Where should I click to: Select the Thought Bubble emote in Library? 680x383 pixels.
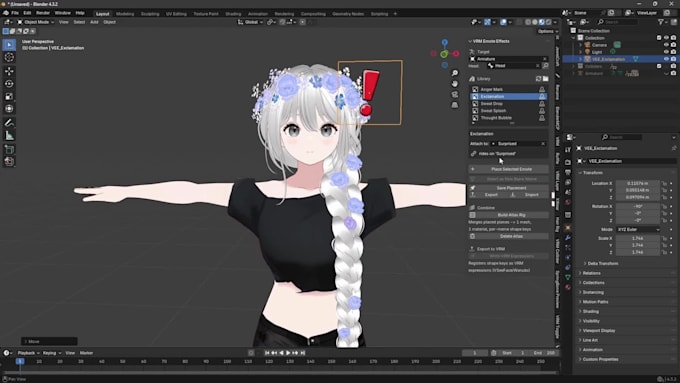[508, 118]
